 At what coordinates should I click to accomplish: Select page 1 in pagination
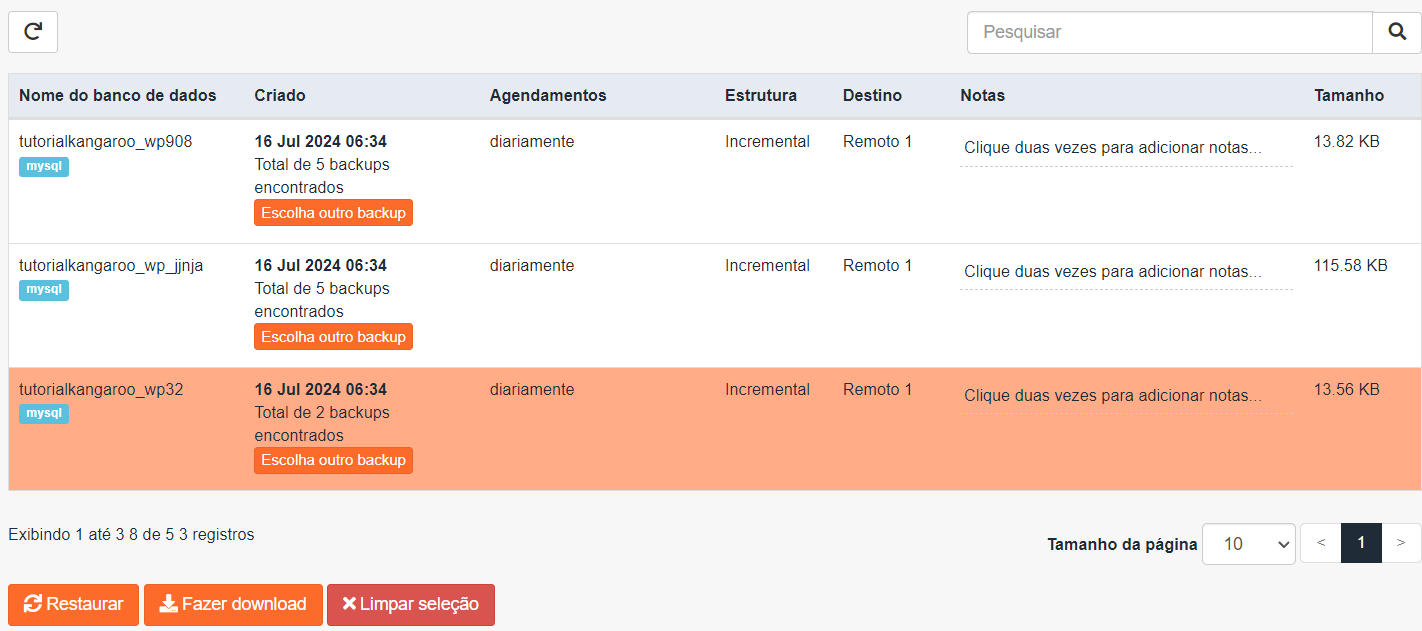[1361, 543]
